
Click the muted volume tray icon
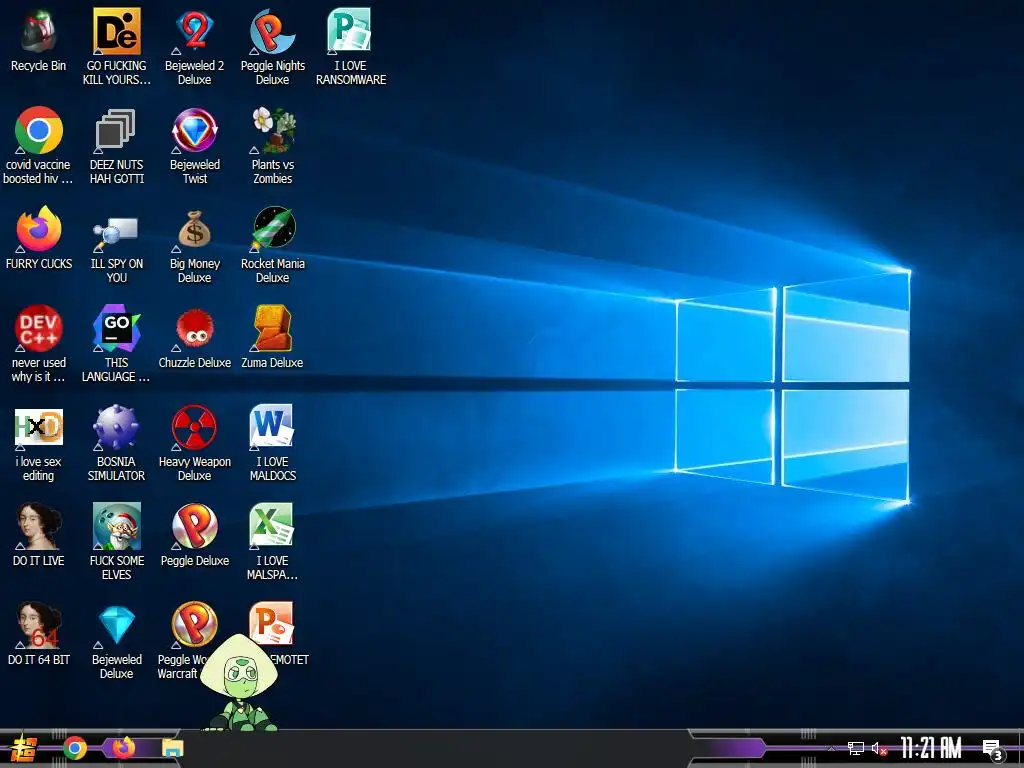(879, 749)
